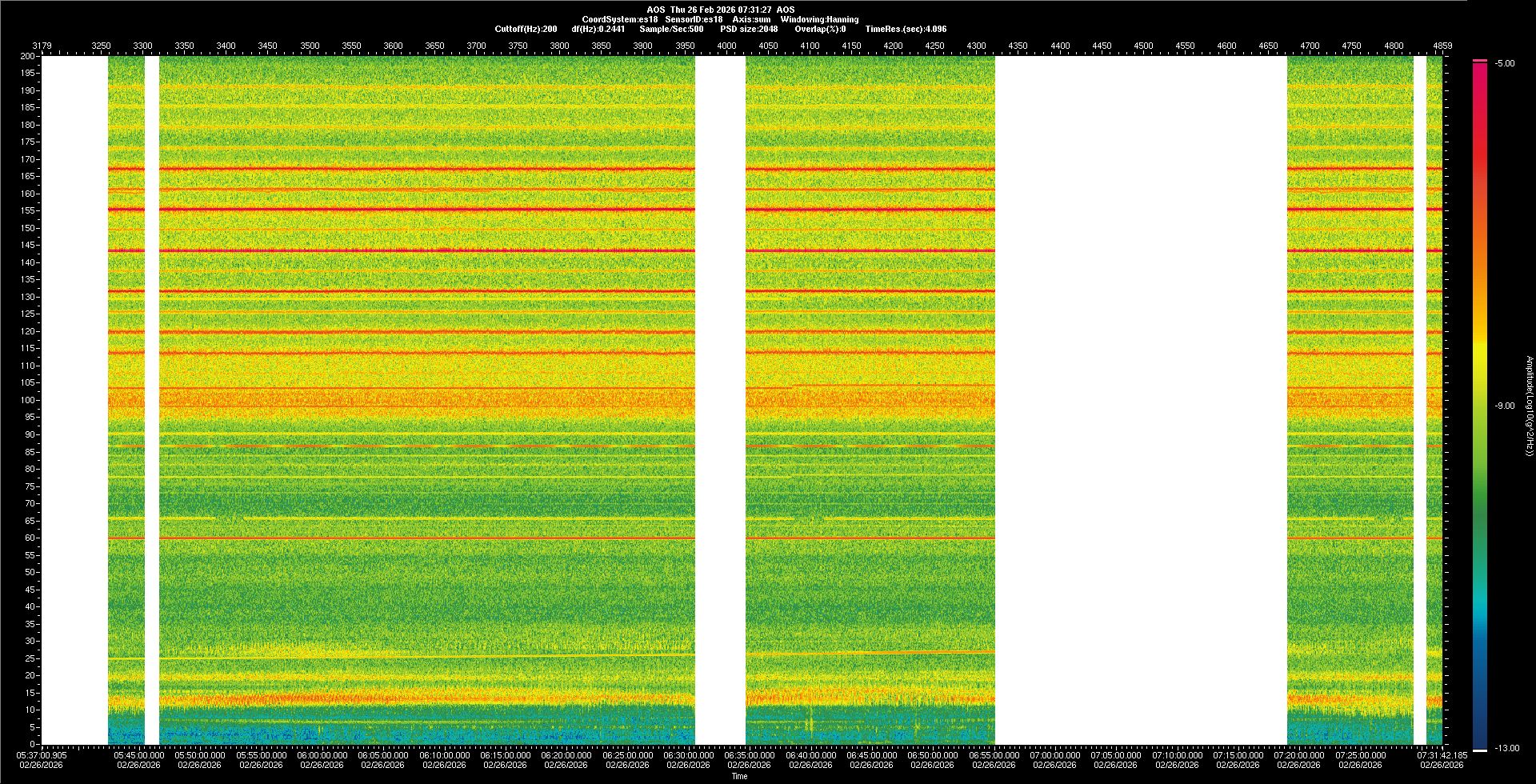Viewport: 1536px width, 784px height.
Task: Click the 3500 marker on the top axis
Action: coord(310,46)
